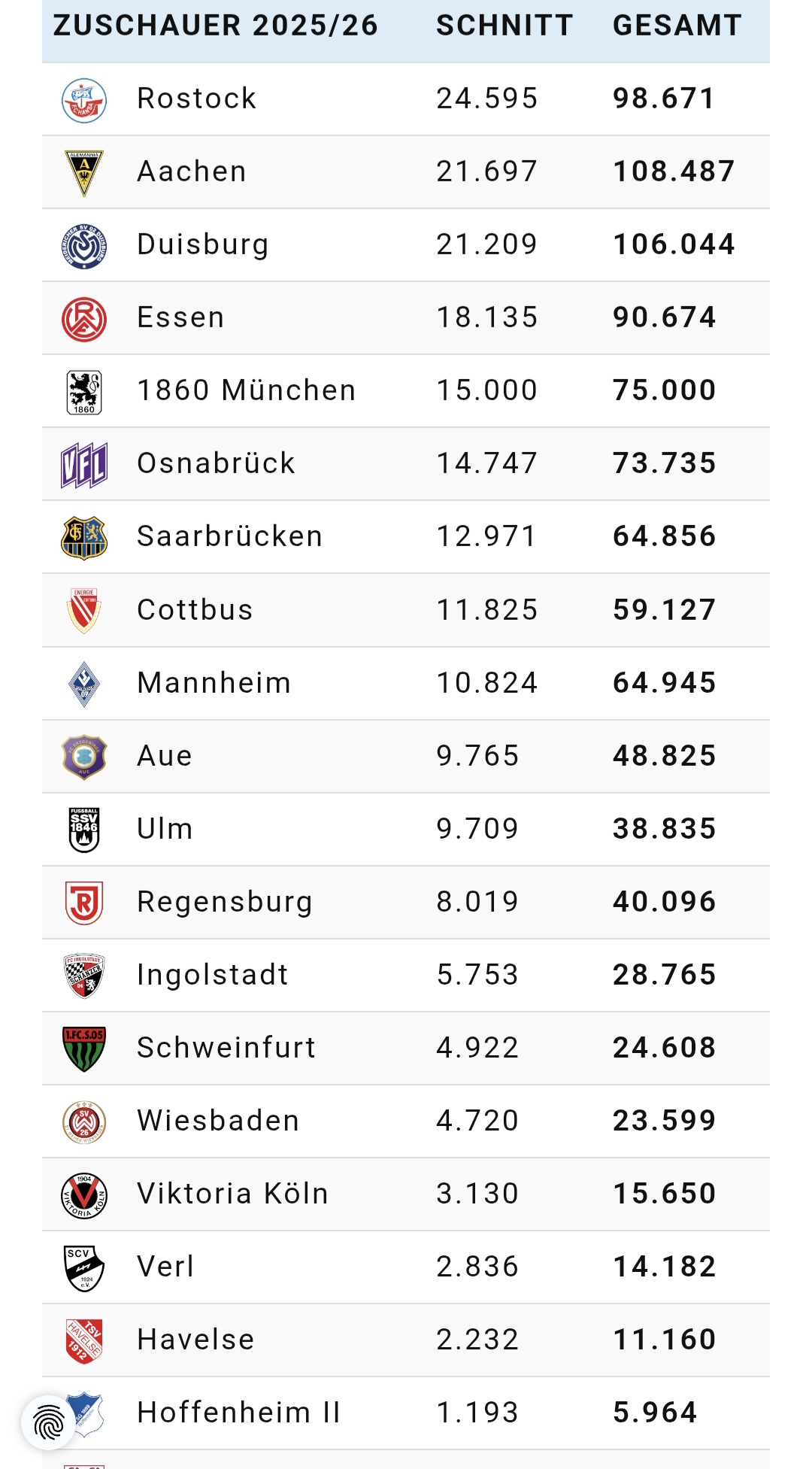Select the MSV Duisburg logo
The height and width of the screenshot is (1469, 812).
click(x=84, y=246)
